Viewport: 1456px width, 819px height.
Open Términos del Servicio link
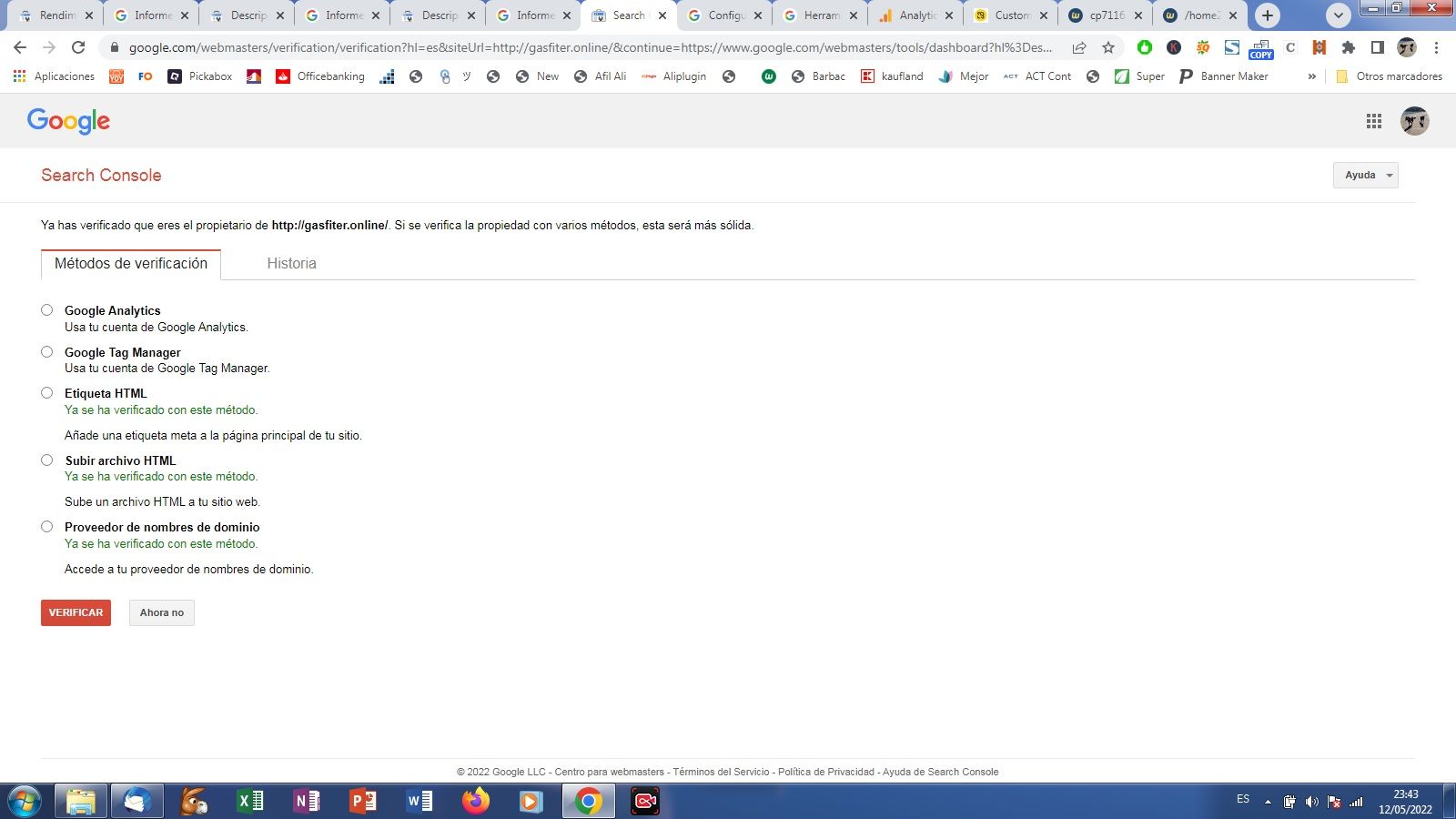[x=722, y=772]
